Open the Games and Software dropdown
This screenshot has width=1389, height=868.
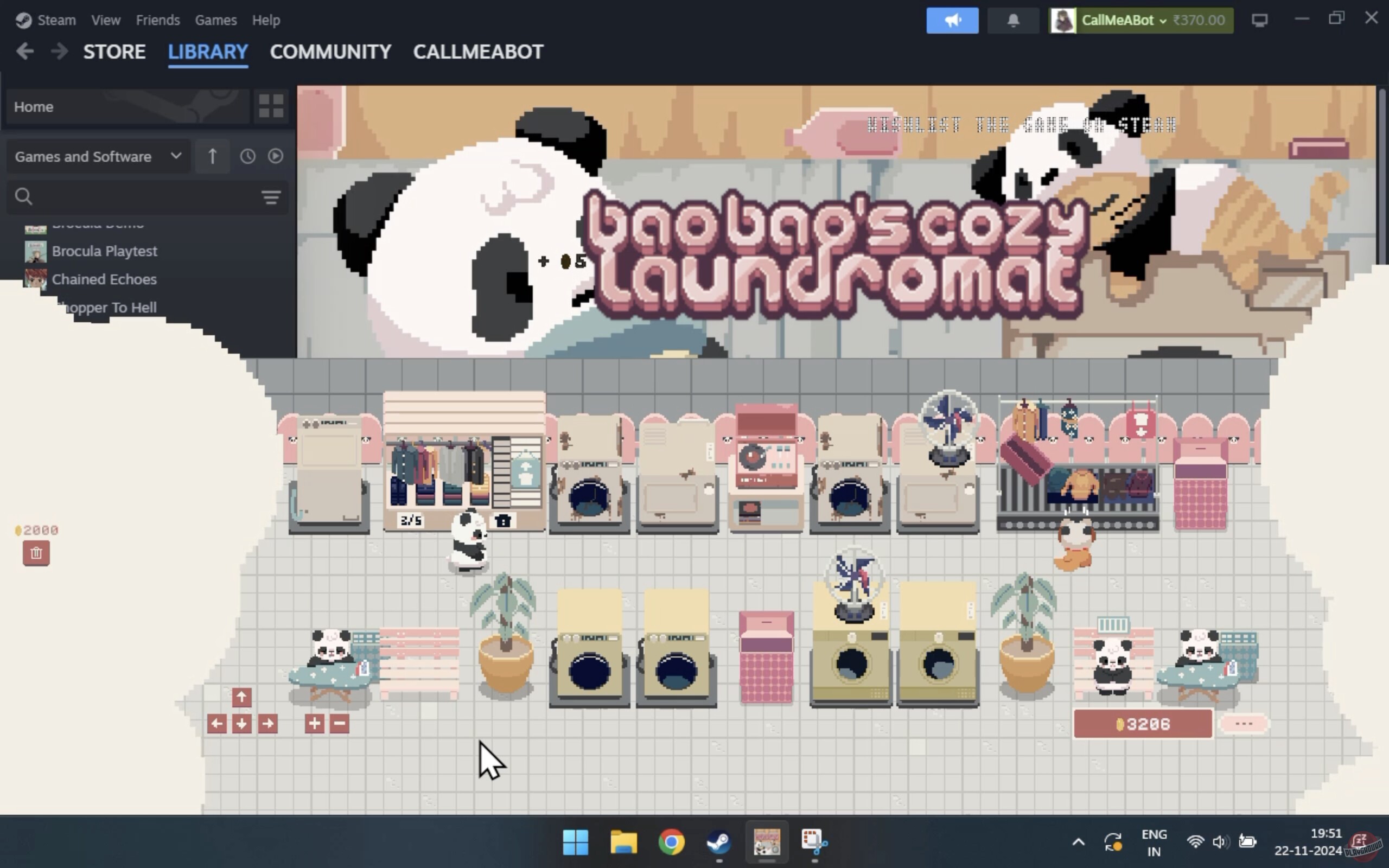click(98, 156)
